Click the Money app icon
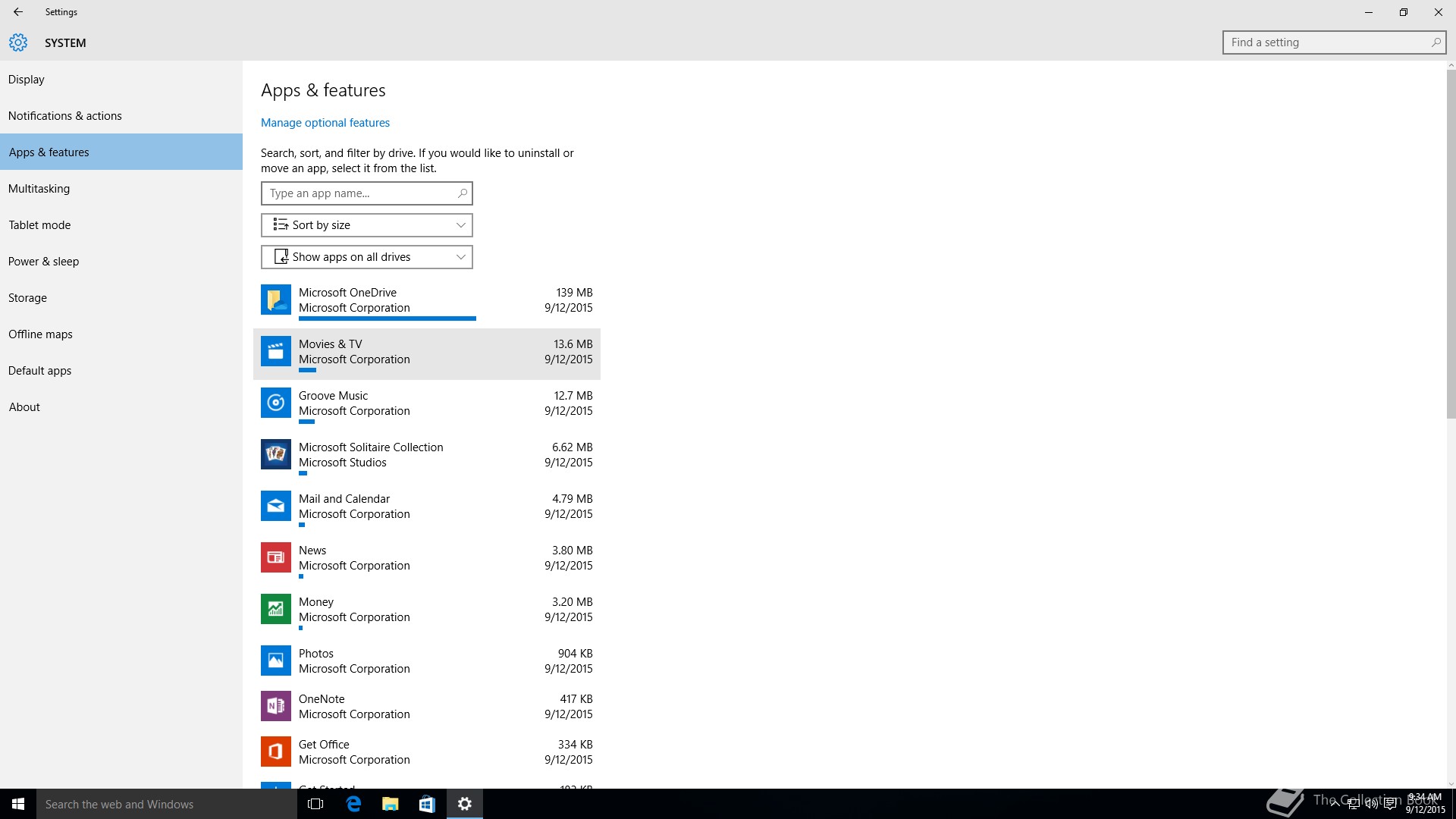The width and height of the screenshot is (1456, 819). point(276,609)
